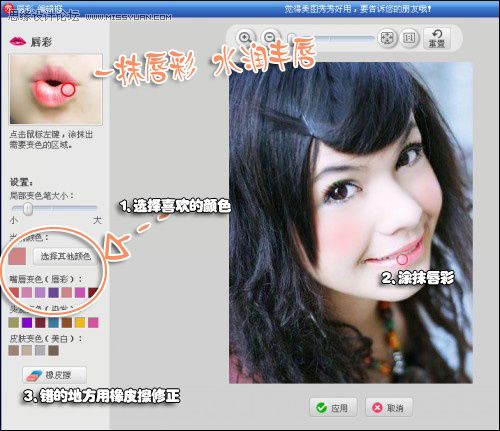The image size is (500, 431).
Task: Choose the light gray skin whitening swatch
Action: tap(40, 350)
